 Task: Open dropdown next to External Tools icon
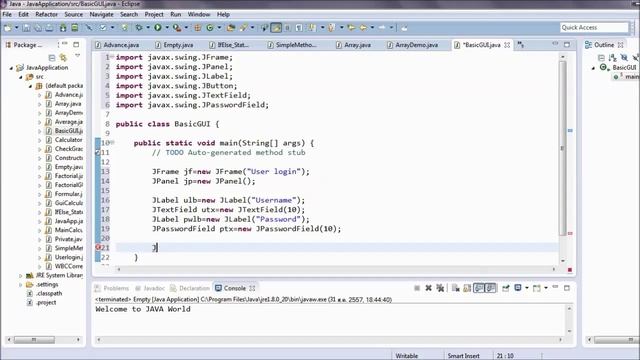(x=186, y=28)
